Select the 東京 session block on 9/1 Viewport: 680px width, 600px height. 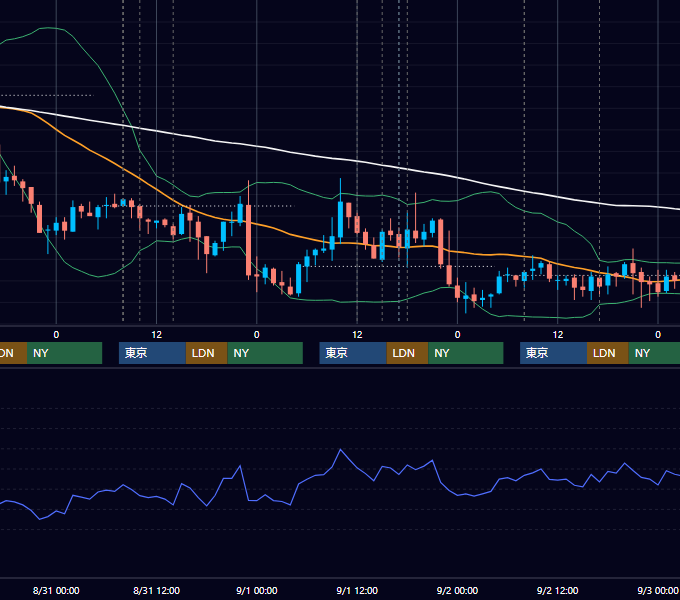353,353
